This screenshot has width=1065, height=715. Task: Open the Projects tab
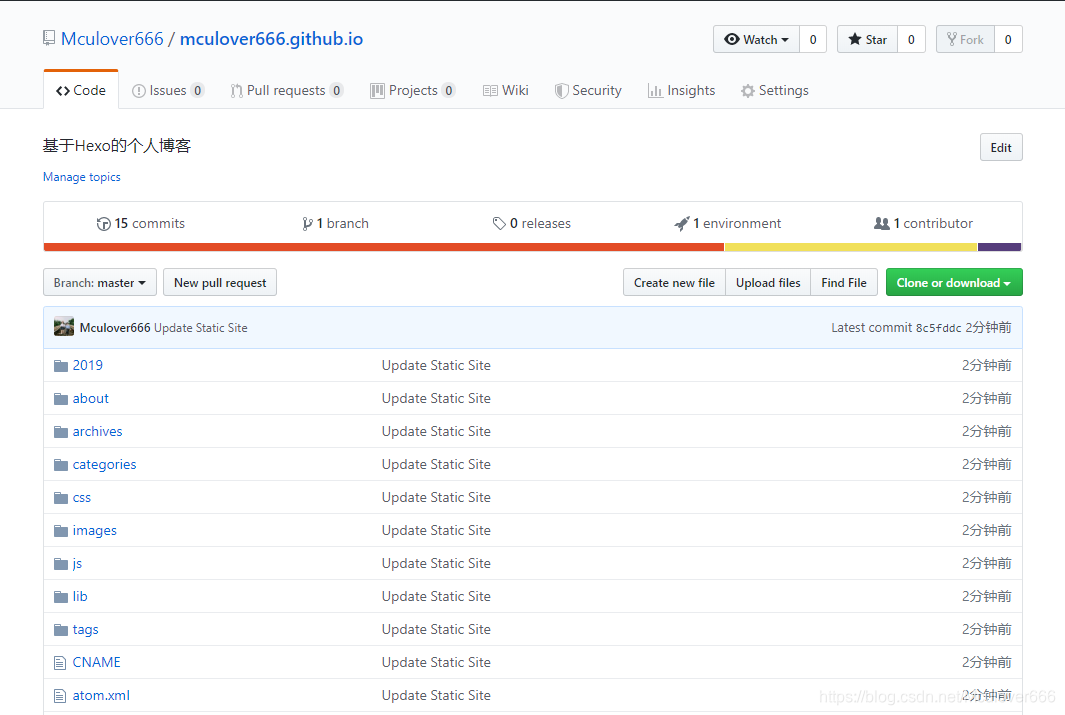(412, 90)
